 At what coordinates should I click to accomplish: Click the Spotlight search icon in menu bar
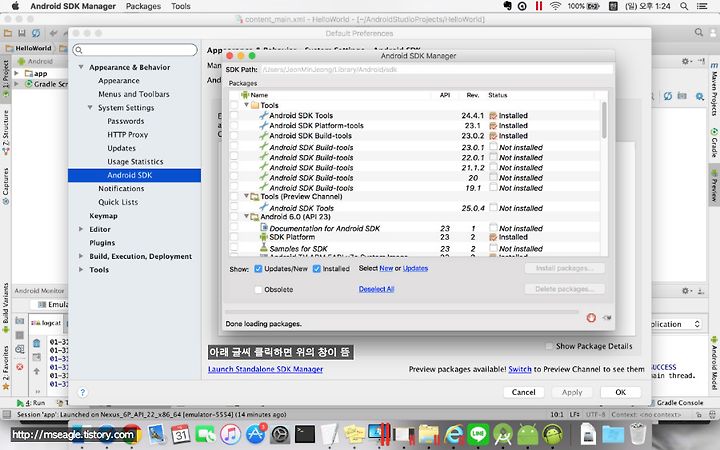(684, 6)
